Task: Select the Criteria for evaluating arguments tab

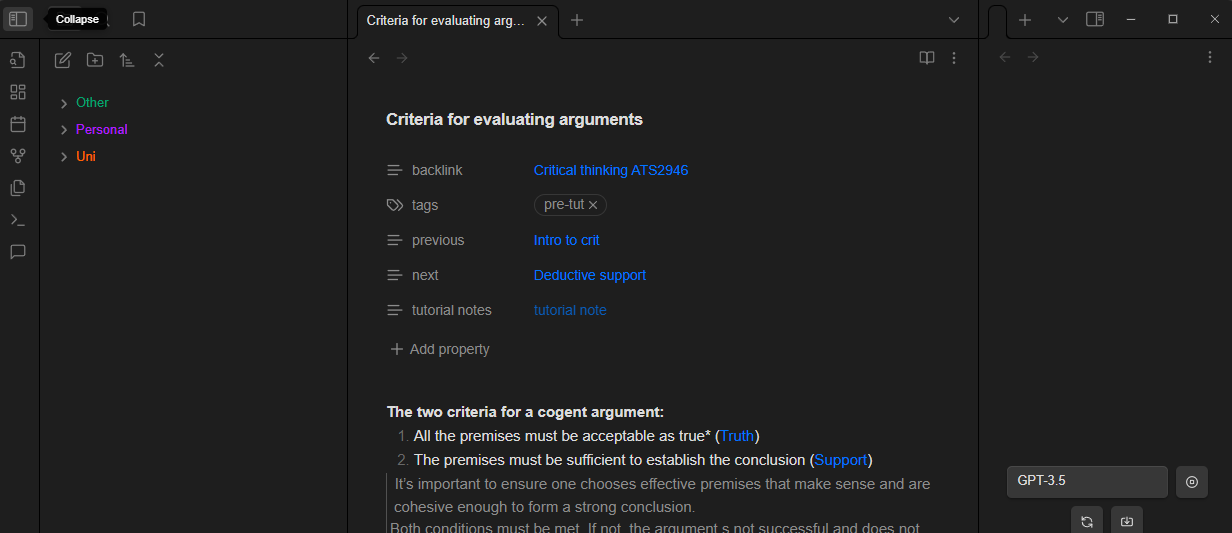Action: point(445,20)
